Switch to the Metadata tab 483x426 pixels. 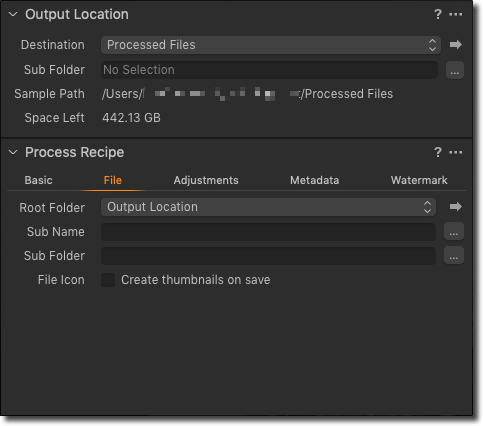click(314, 180)
